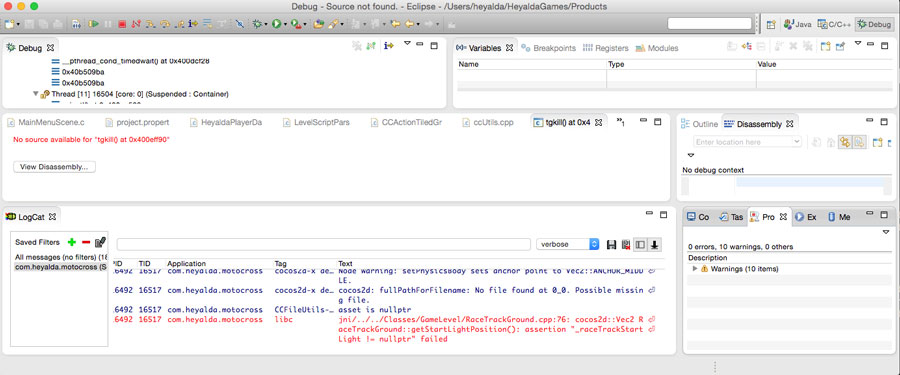This screenshot has height=375, width=900.
Task: Open the Breakpoints view tab
Action: coord(548,48)
